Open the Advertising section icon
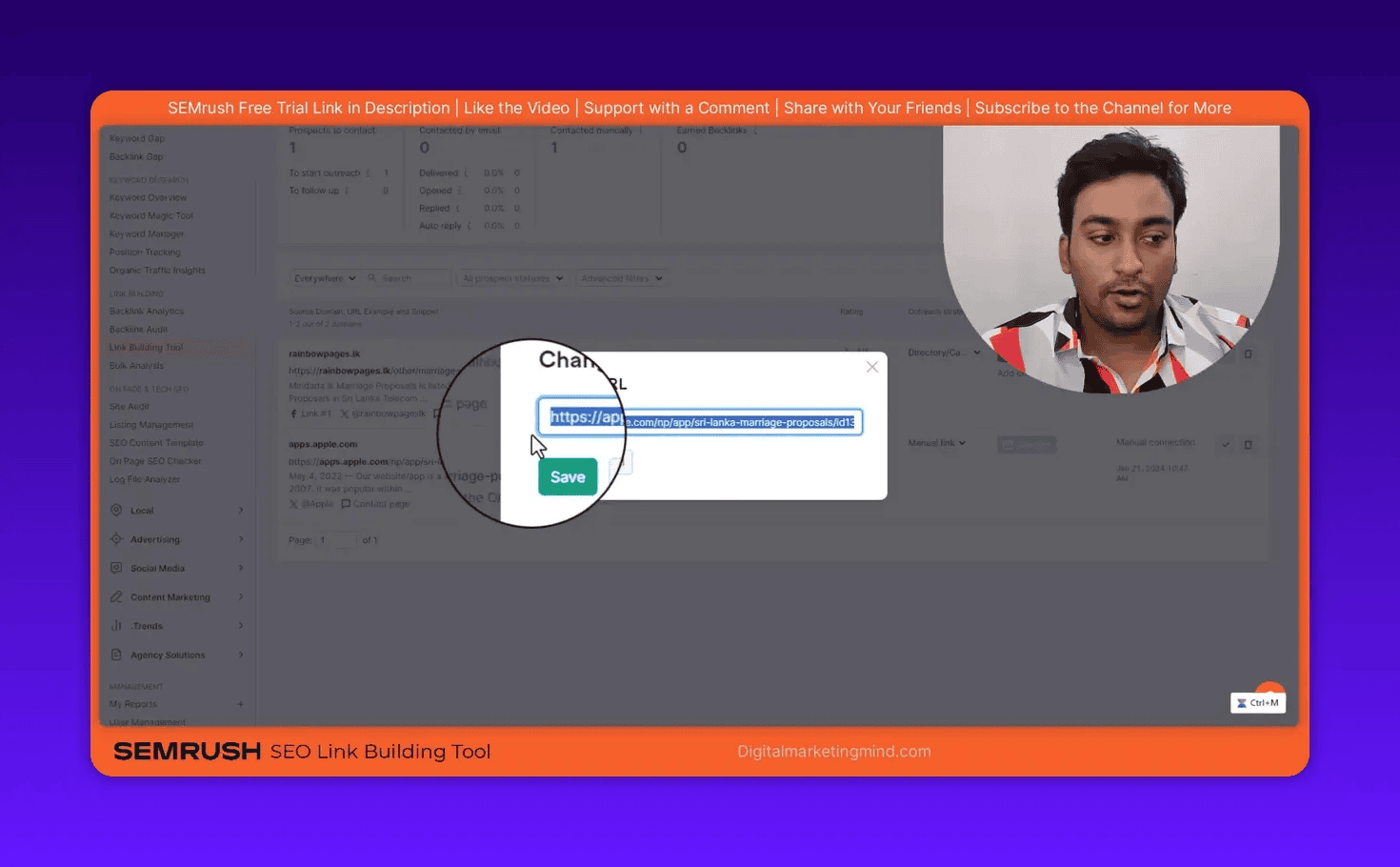The image size is (1400, 867). (x=116, y=538)
